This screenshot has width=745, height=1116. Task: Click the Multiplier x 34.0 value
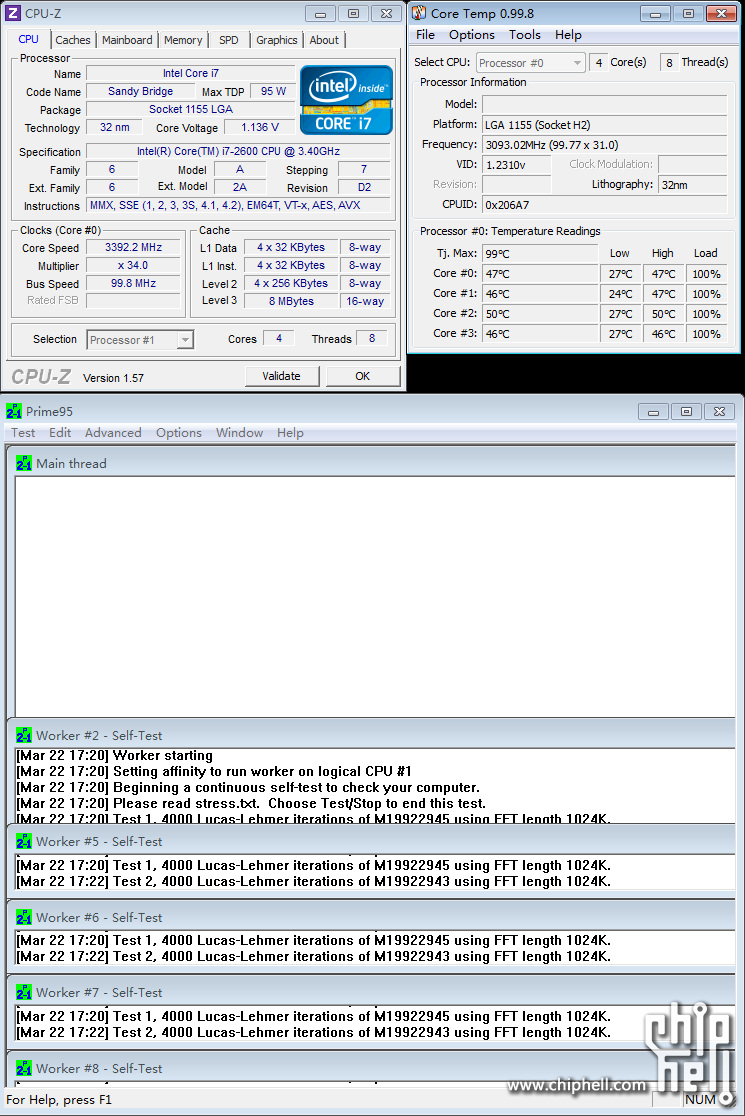coord(133,265)
